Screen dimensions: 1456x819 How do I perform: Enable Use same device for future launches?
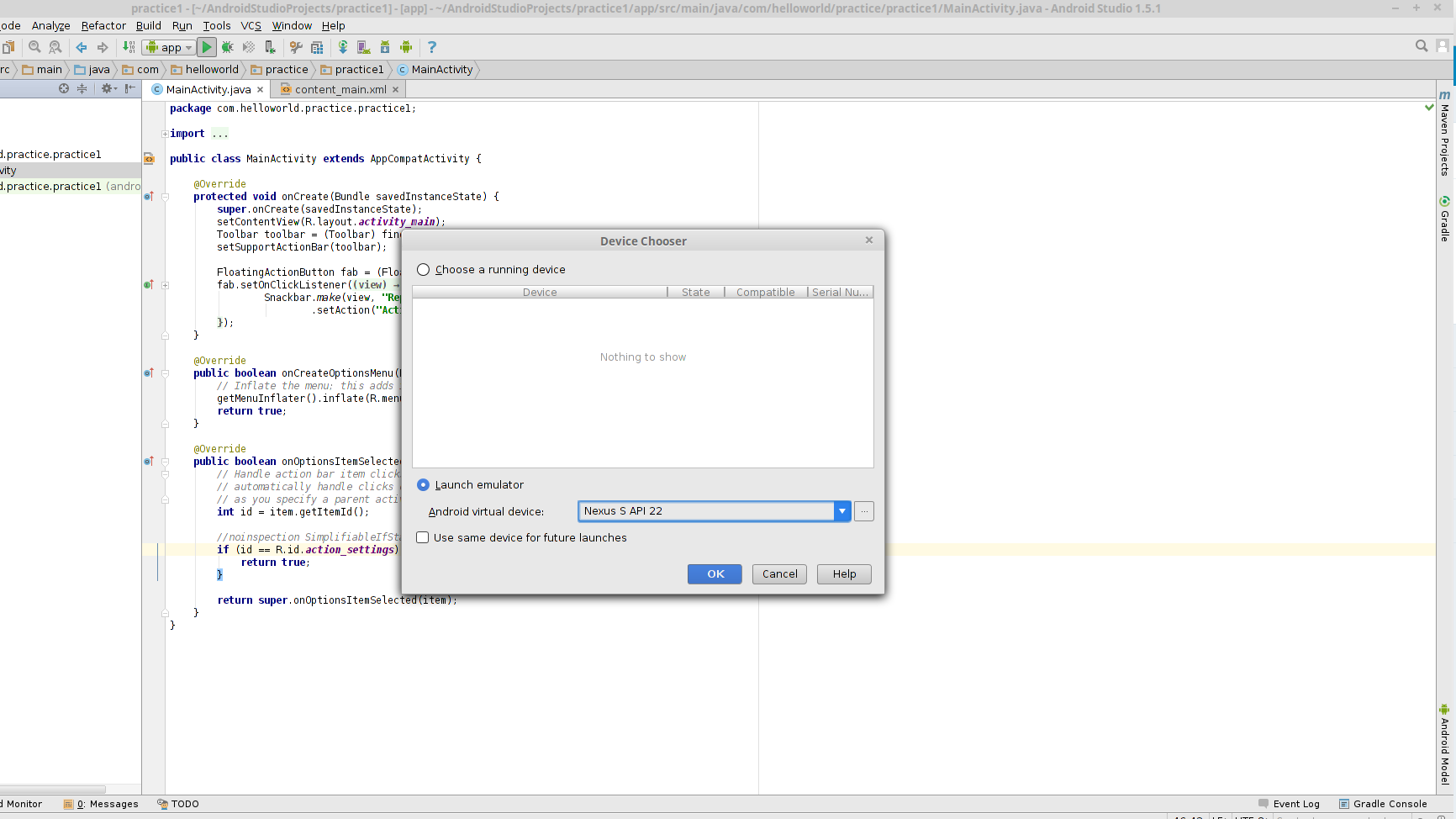(423, 538)
